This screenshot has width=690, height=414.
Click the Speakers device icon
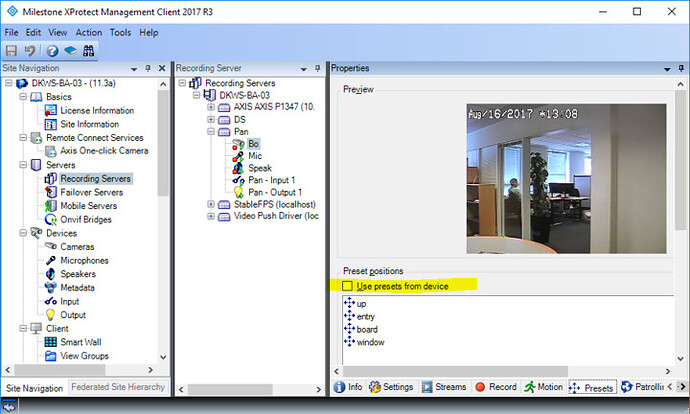(51, 274)
